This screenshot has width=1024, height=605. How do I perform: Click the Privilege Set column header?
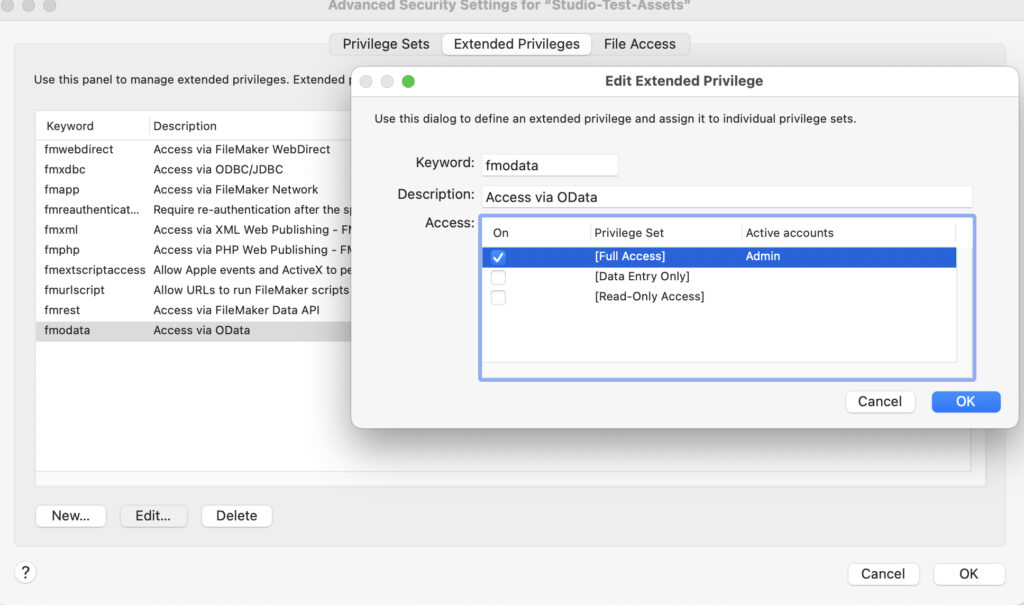[x=629, y=233]
